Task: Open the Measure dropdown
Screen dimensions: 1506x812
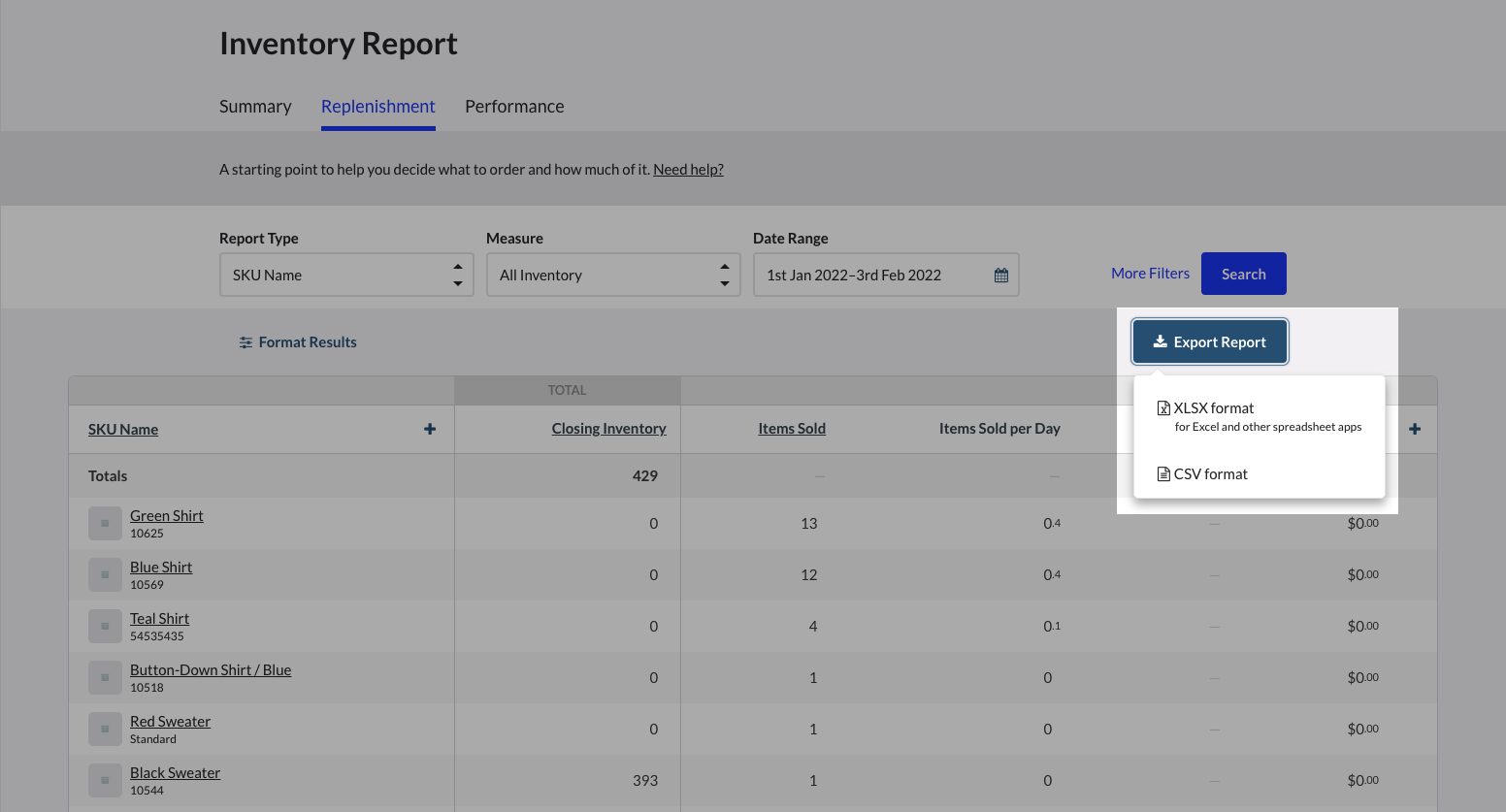Action: tap(612, 276)
